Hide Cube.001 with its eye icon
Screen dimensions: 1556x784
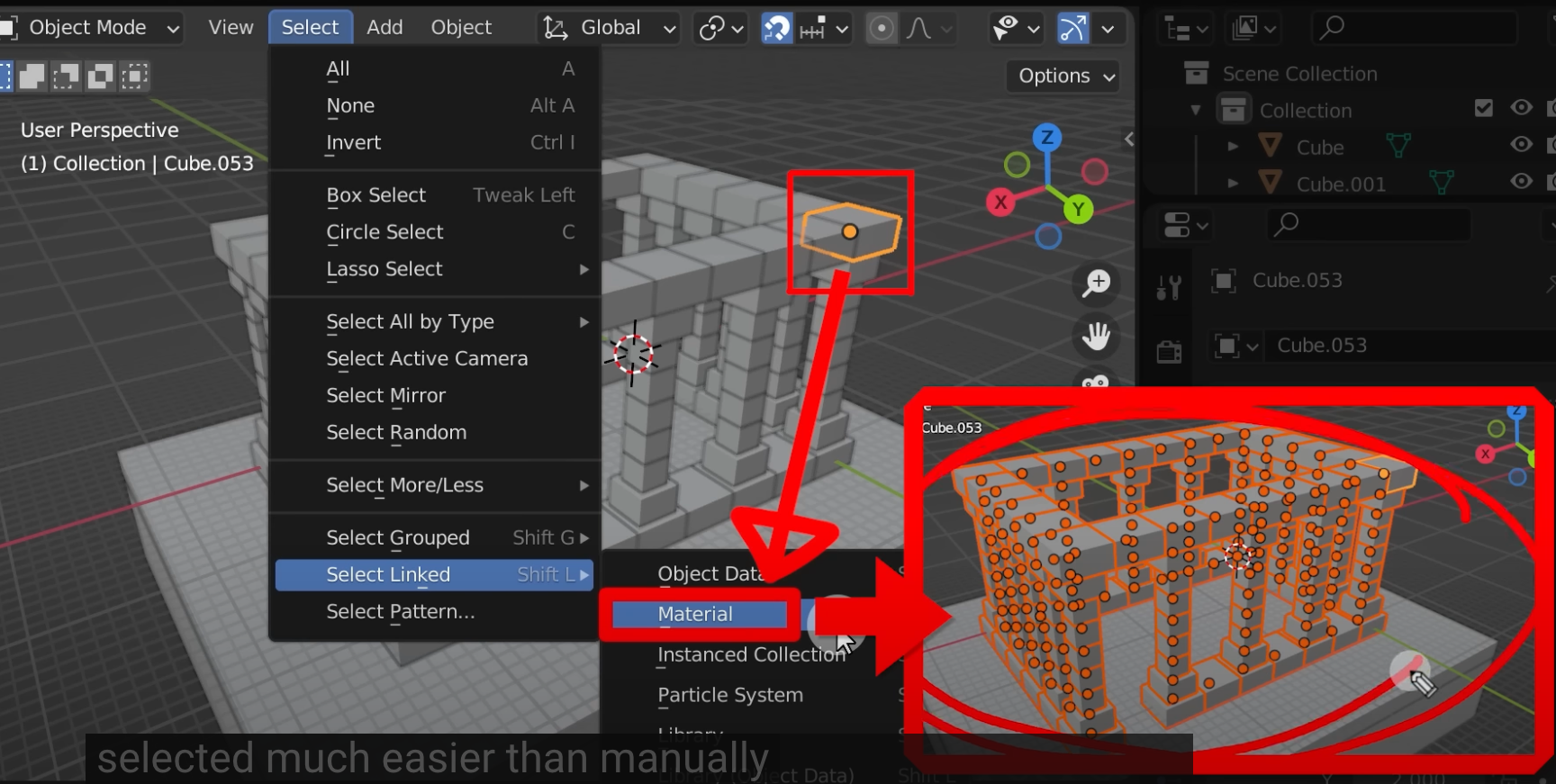1521,182
